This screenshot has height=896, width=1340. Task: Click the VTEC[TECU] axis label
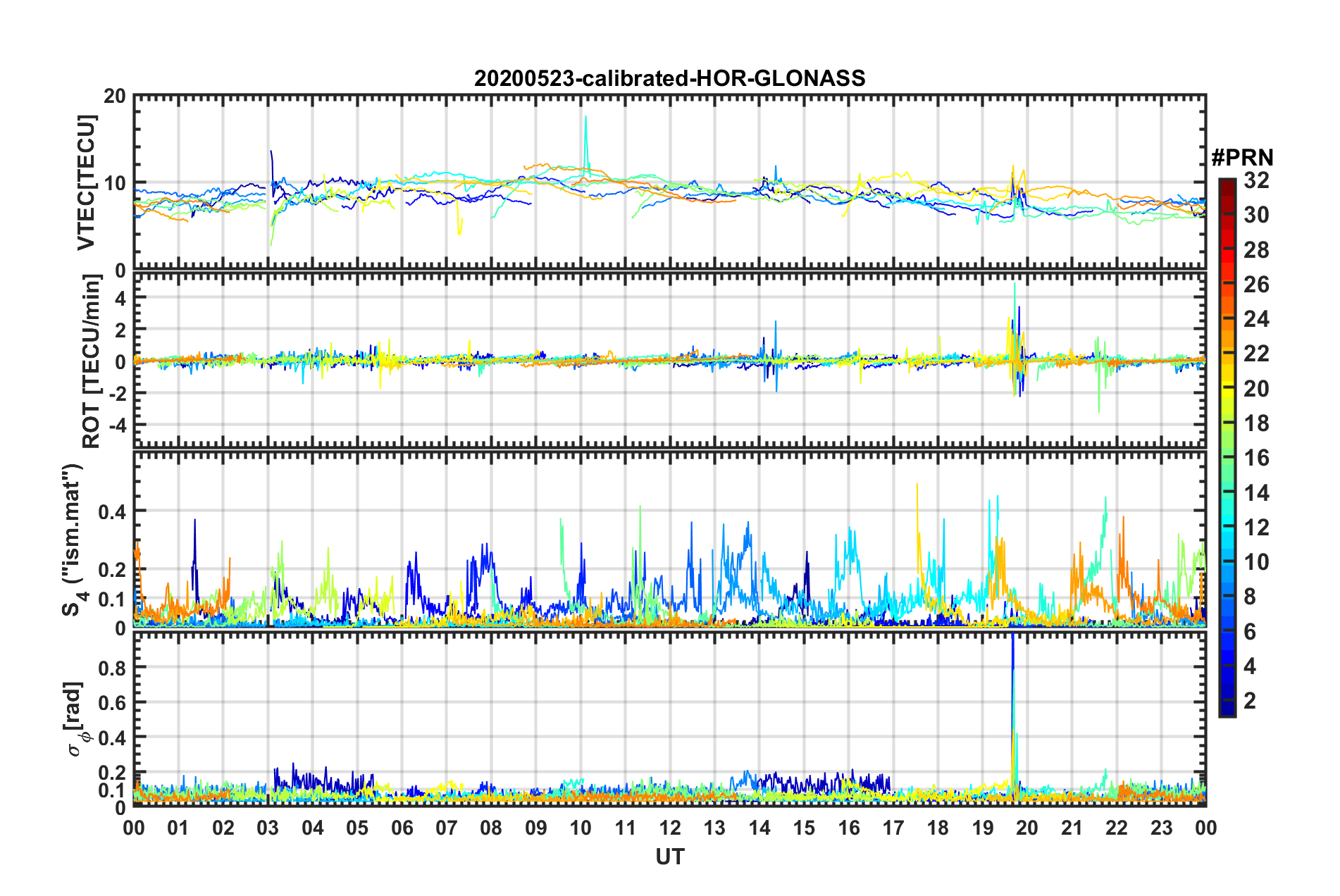point(86,182)
